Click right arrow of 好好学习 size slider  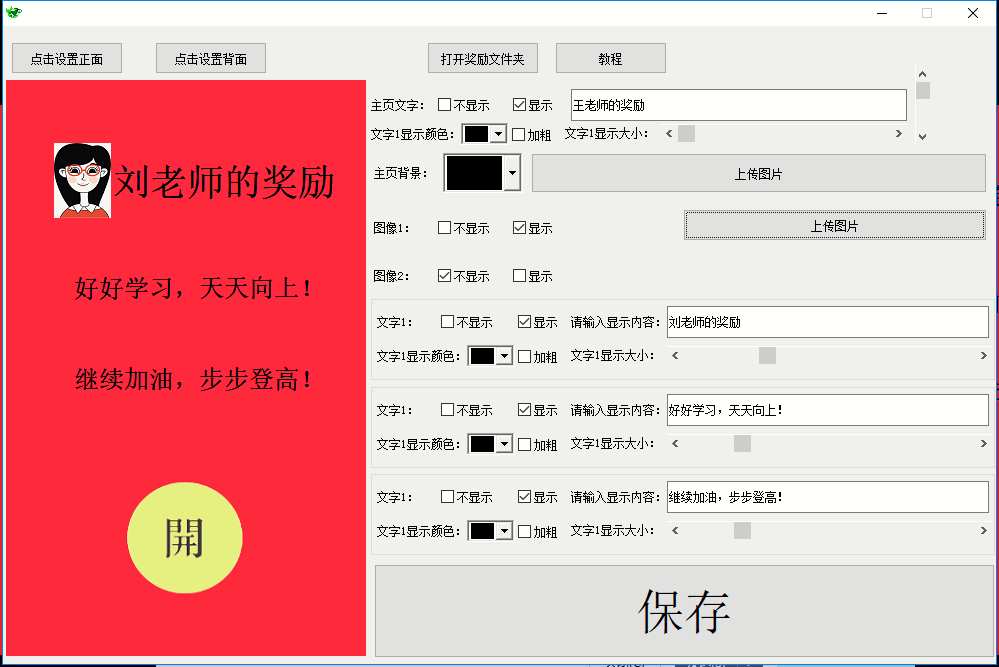pos(983,443)
